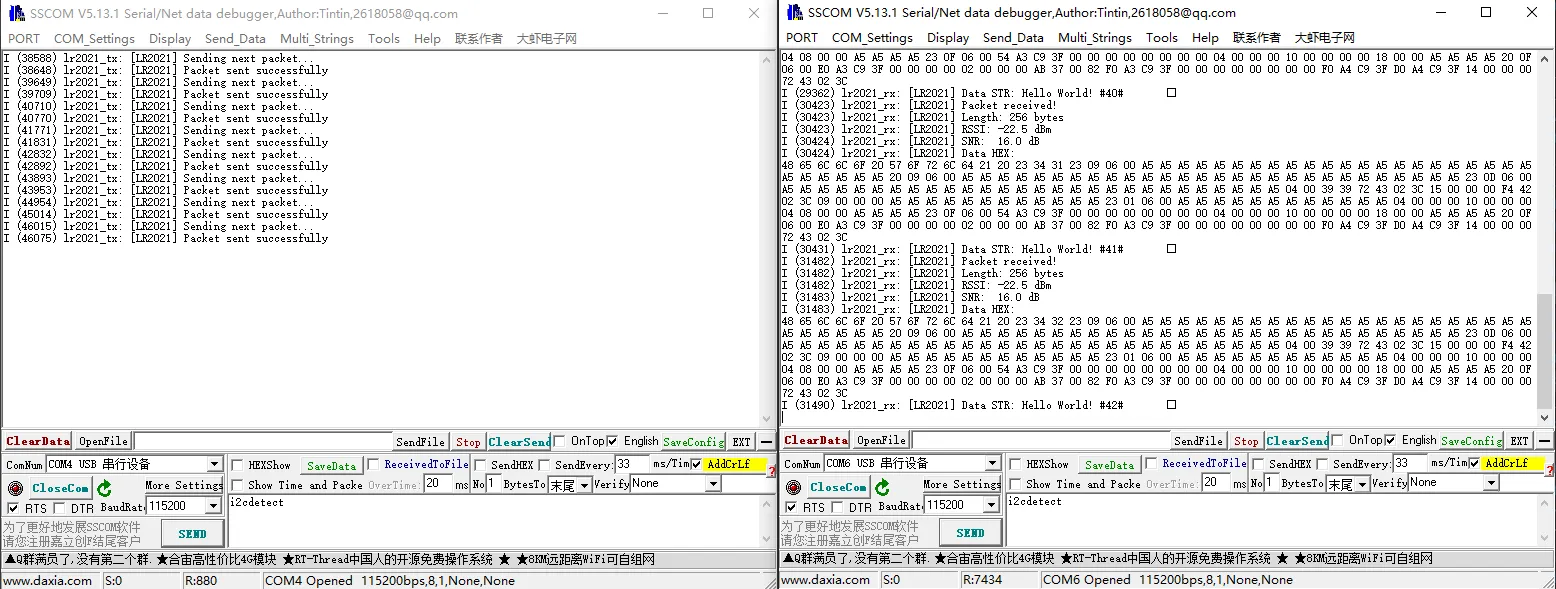Click the green refresh ports icon in COM6 window
The image size is (1556, 589).
882,487
